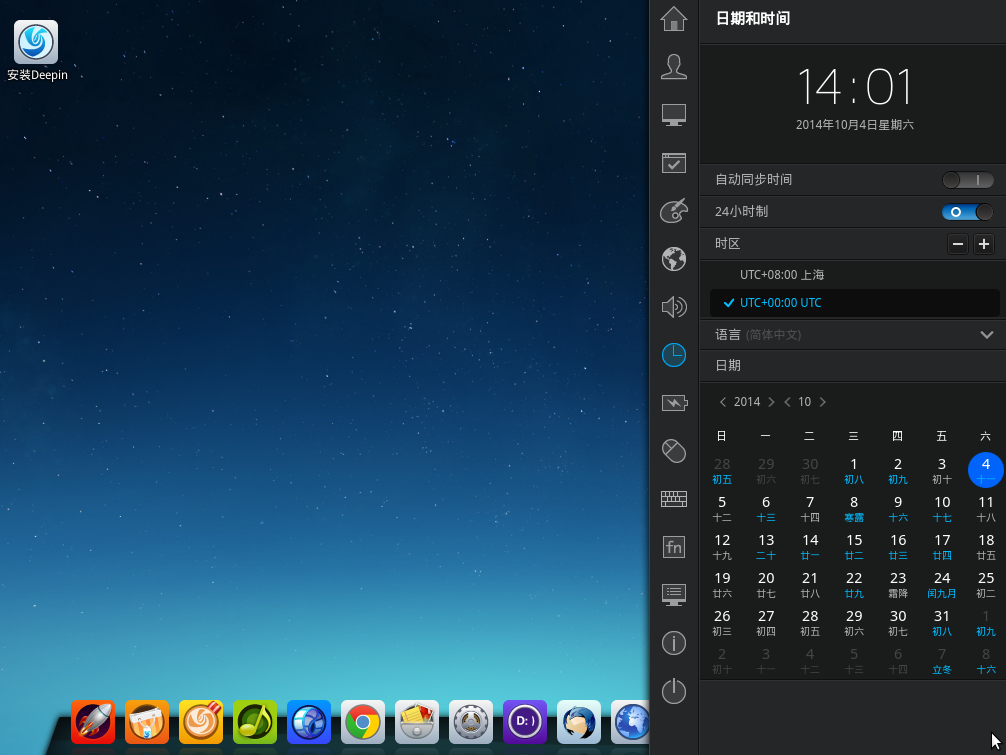
Task: Toggle the 24-hour format switch
Action: [967, 212]
